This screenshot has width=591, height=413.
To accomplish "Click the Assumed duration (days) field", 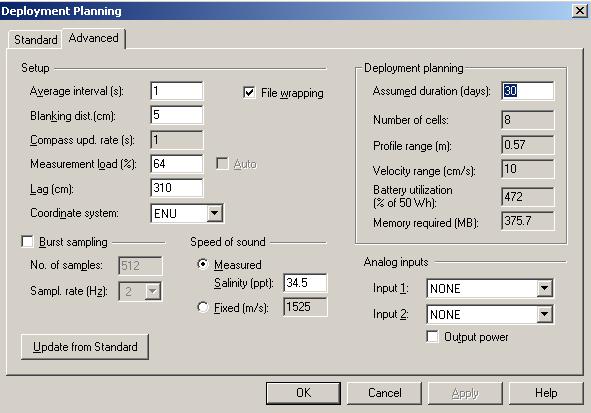I will coord(528,91).
